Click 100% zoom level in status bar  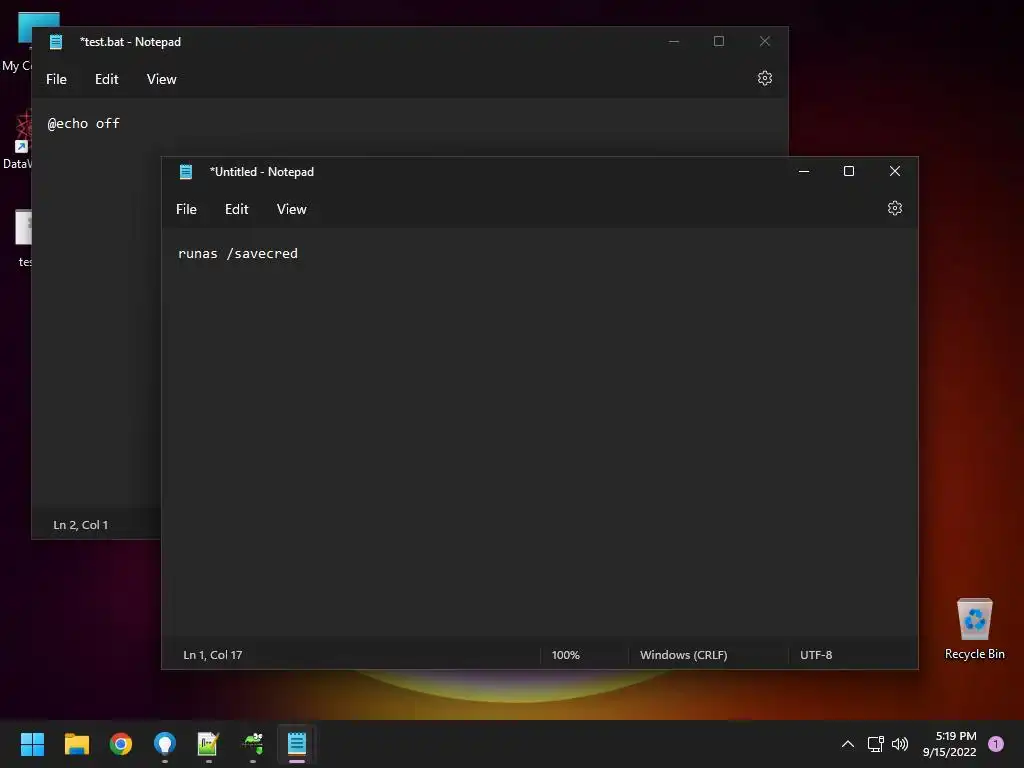[x=566, y=655]
